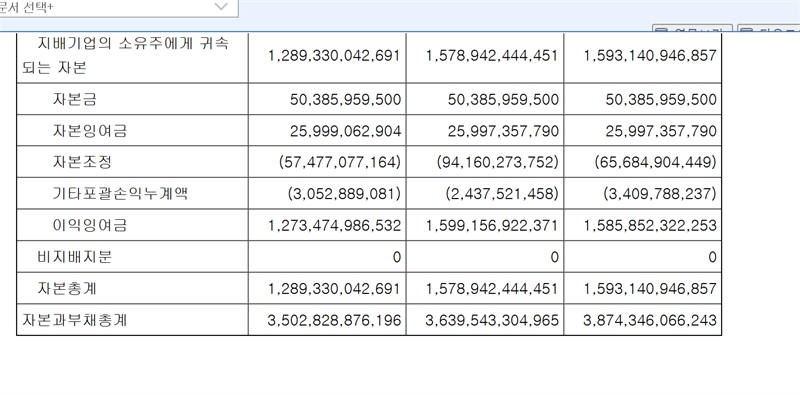Click the 자본과부채총계 row label

(74, 320)
